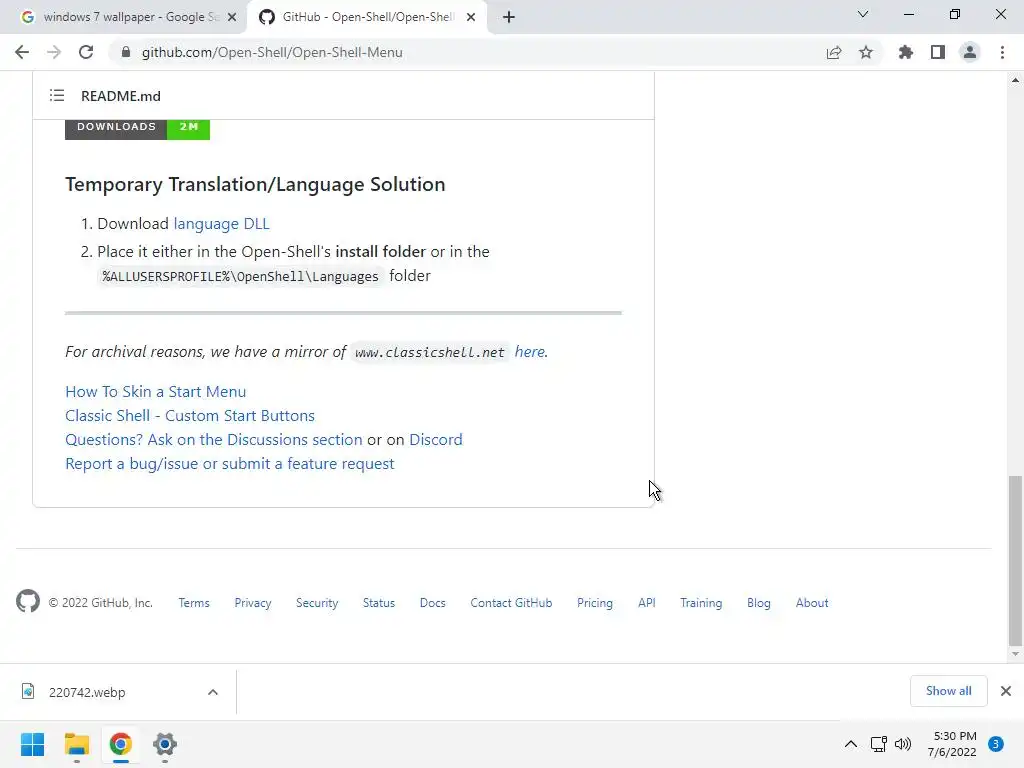Open the Extensions puzzle icon
This screenshot has width=1024, height=768.
point(906,52)
